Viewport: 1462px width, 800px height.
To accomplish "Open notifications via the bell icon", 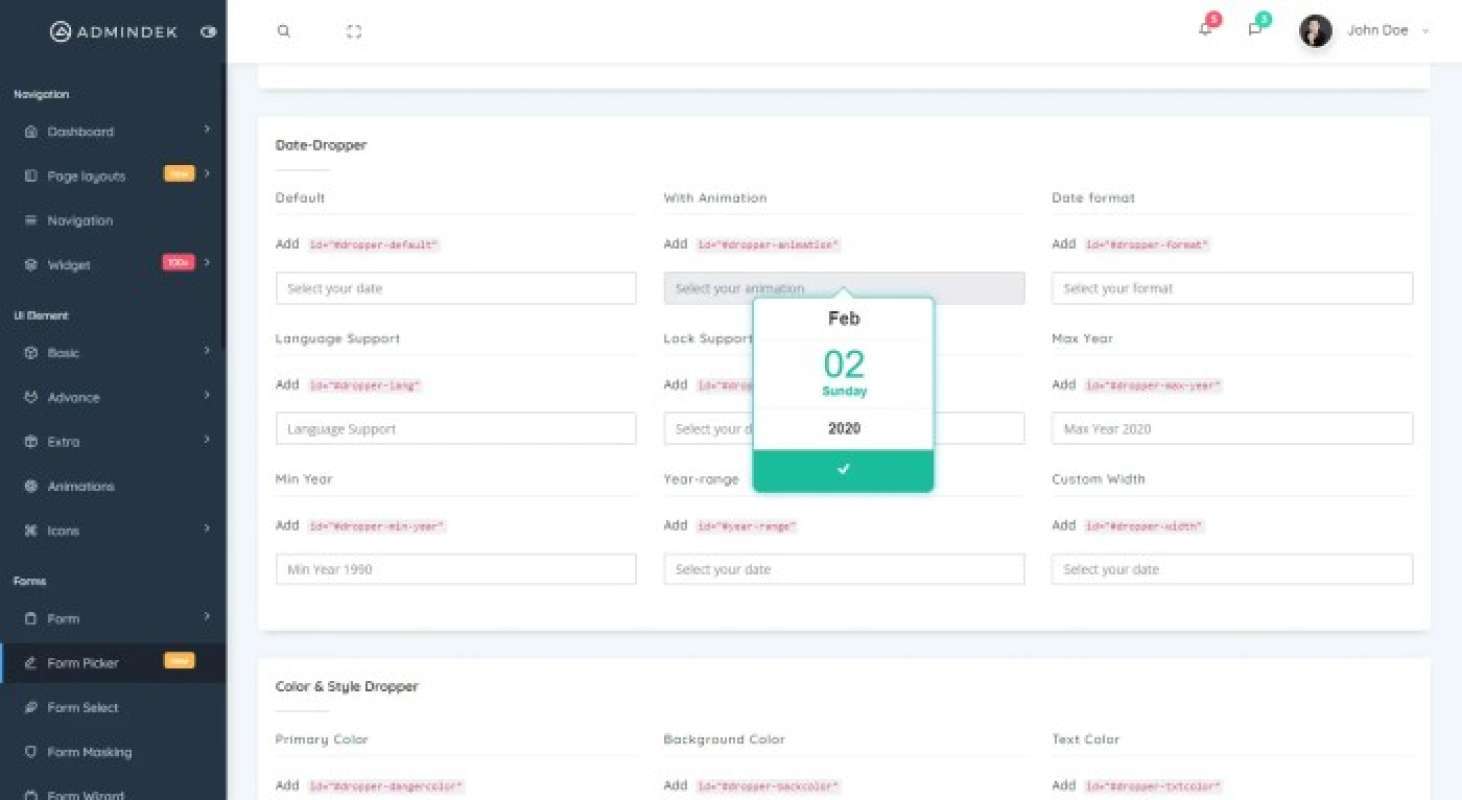I will coord(1205,31).
